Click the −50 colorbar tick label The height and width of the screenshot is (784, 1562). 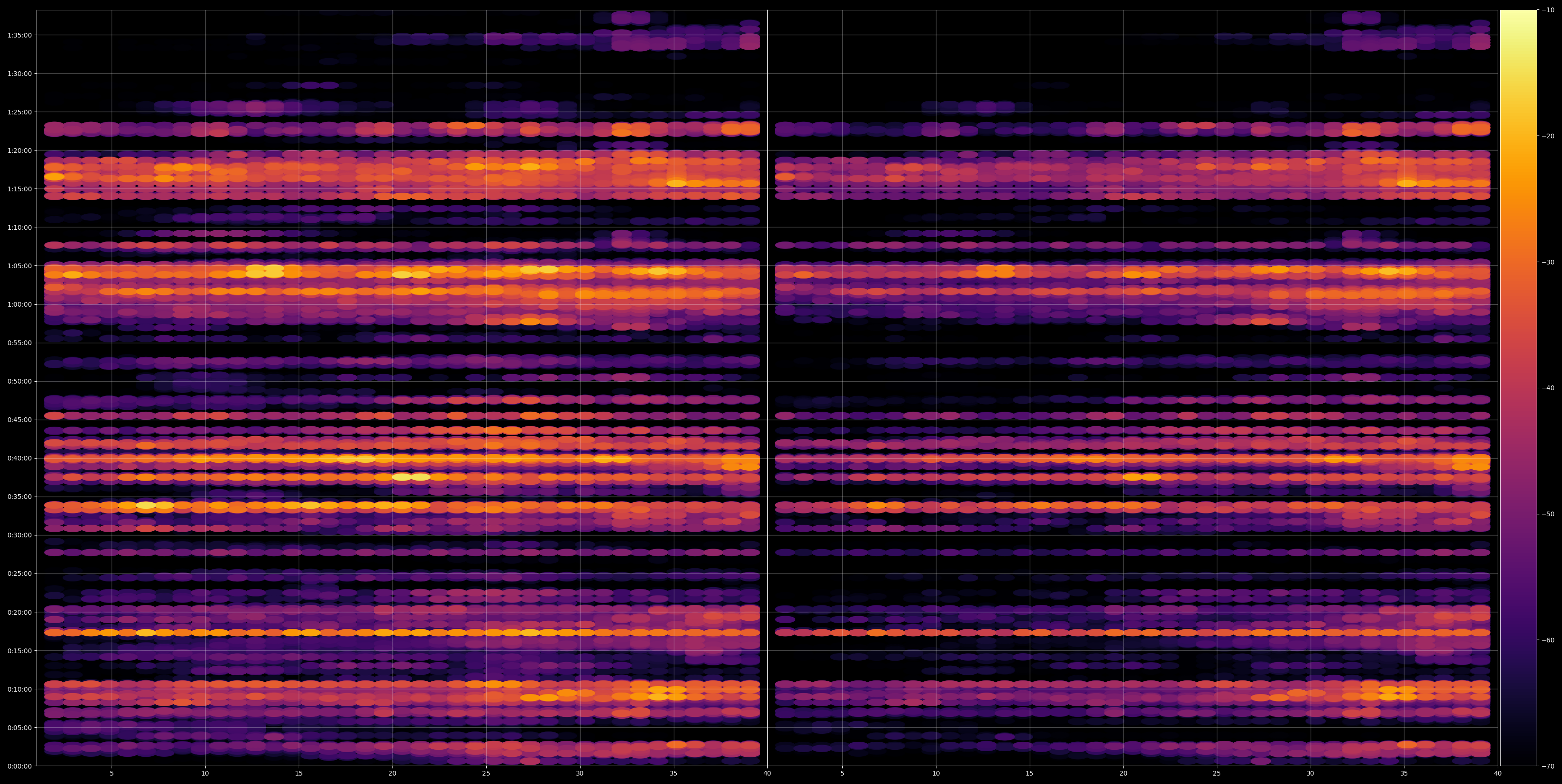pos(1547,514)
